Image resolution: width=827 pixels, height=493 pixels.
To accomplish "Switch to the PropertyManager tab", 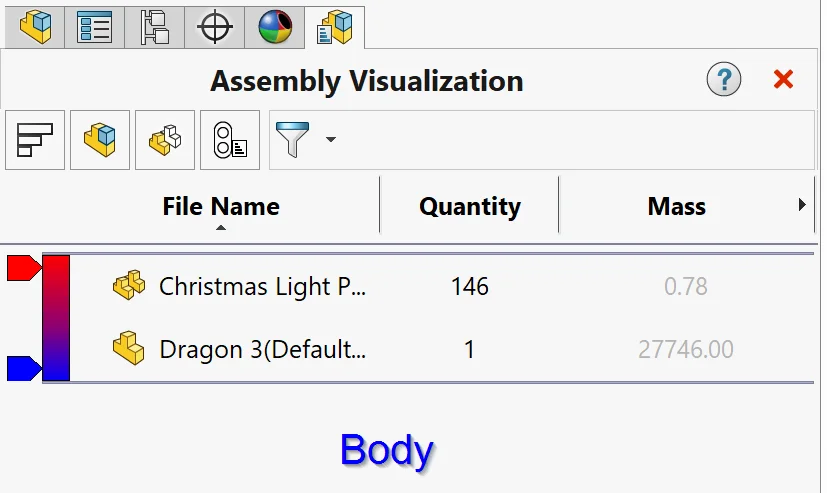I will click(95, 27).
